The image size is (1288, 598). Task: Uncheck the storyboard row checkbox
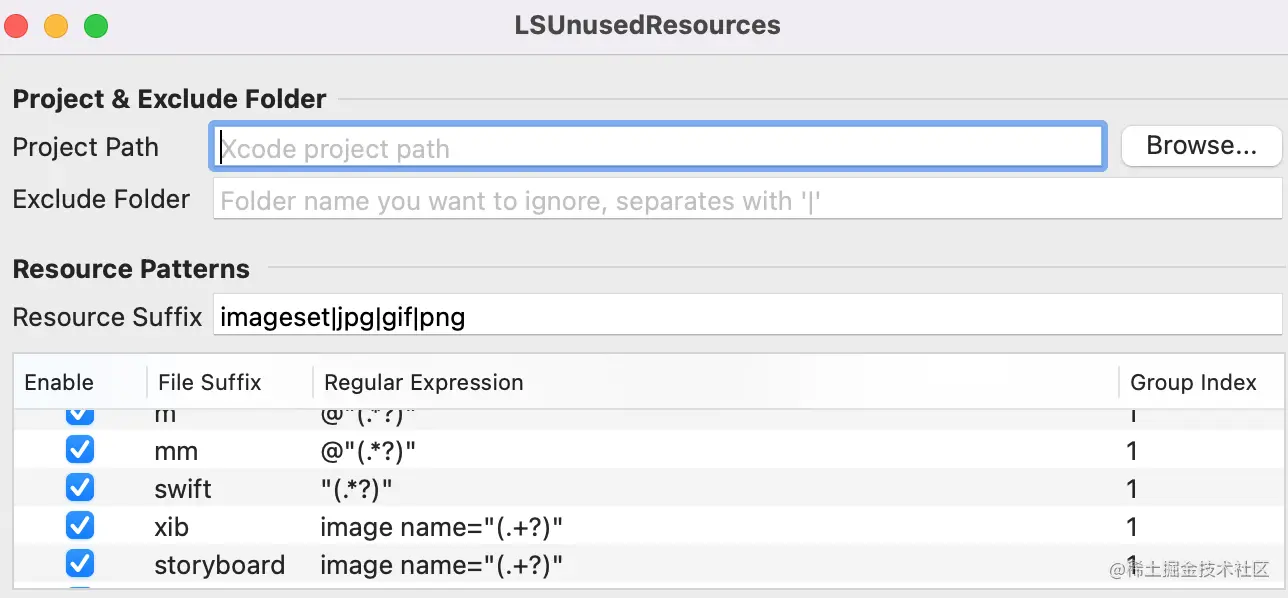pos(80,564)
